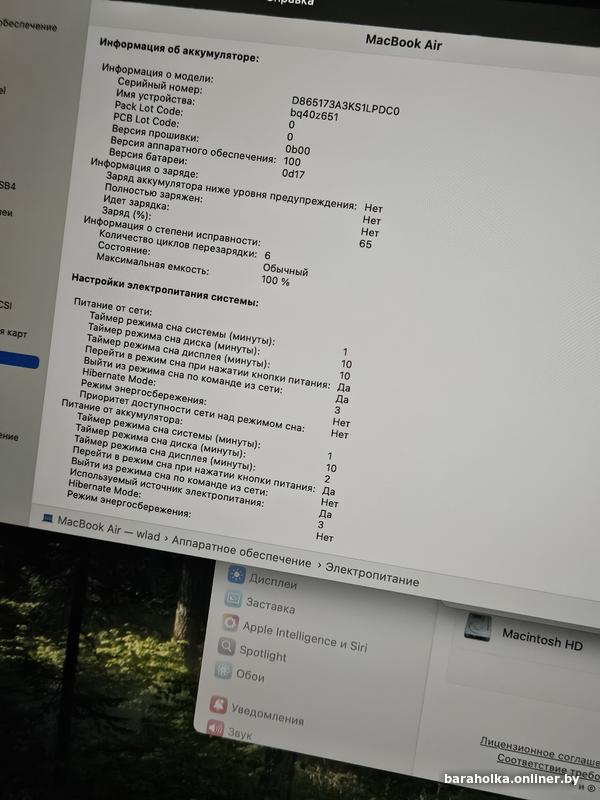
Task: Open Заставка settings item
Action: [x=270, y=606]
